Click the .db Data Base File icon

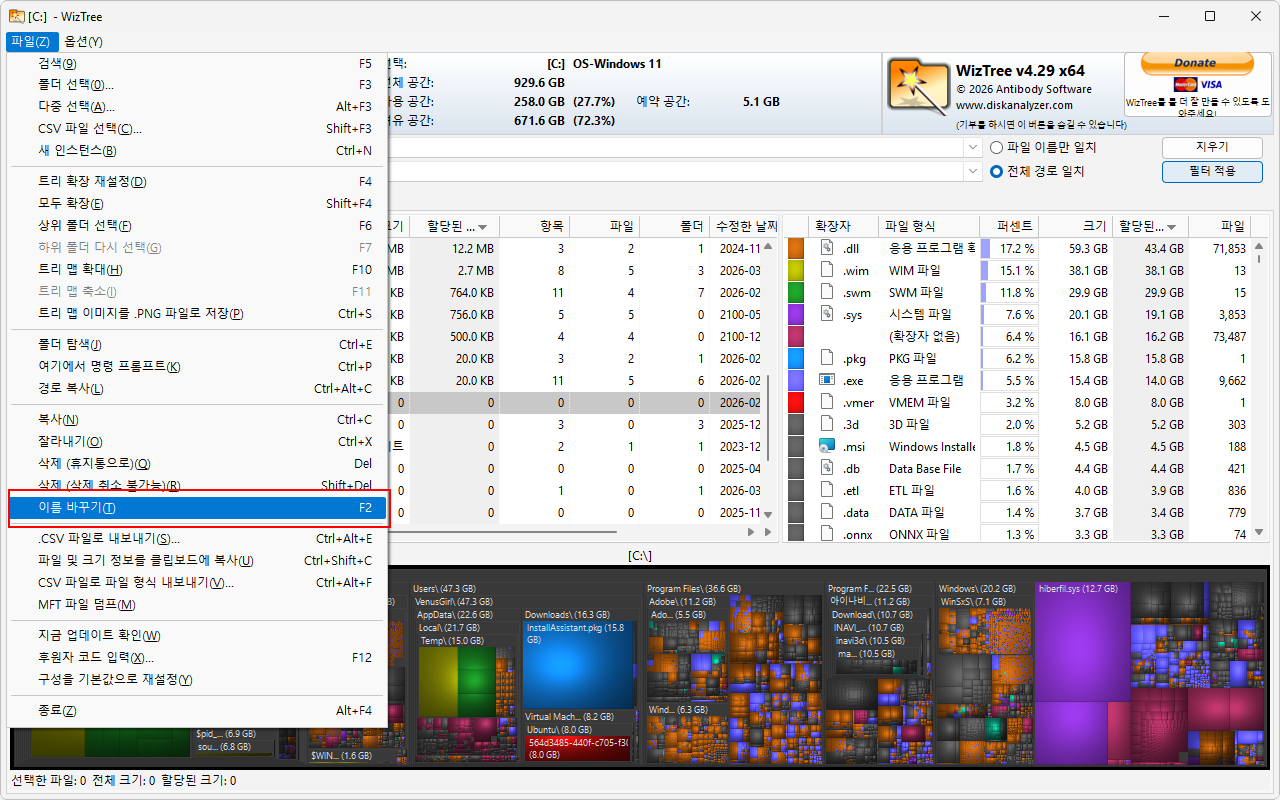(827, 468)
